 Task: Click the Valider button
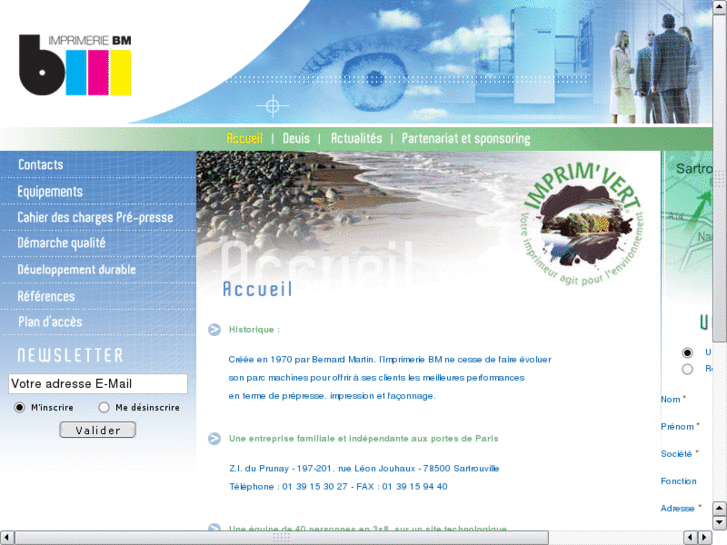[x=97, y=430]
